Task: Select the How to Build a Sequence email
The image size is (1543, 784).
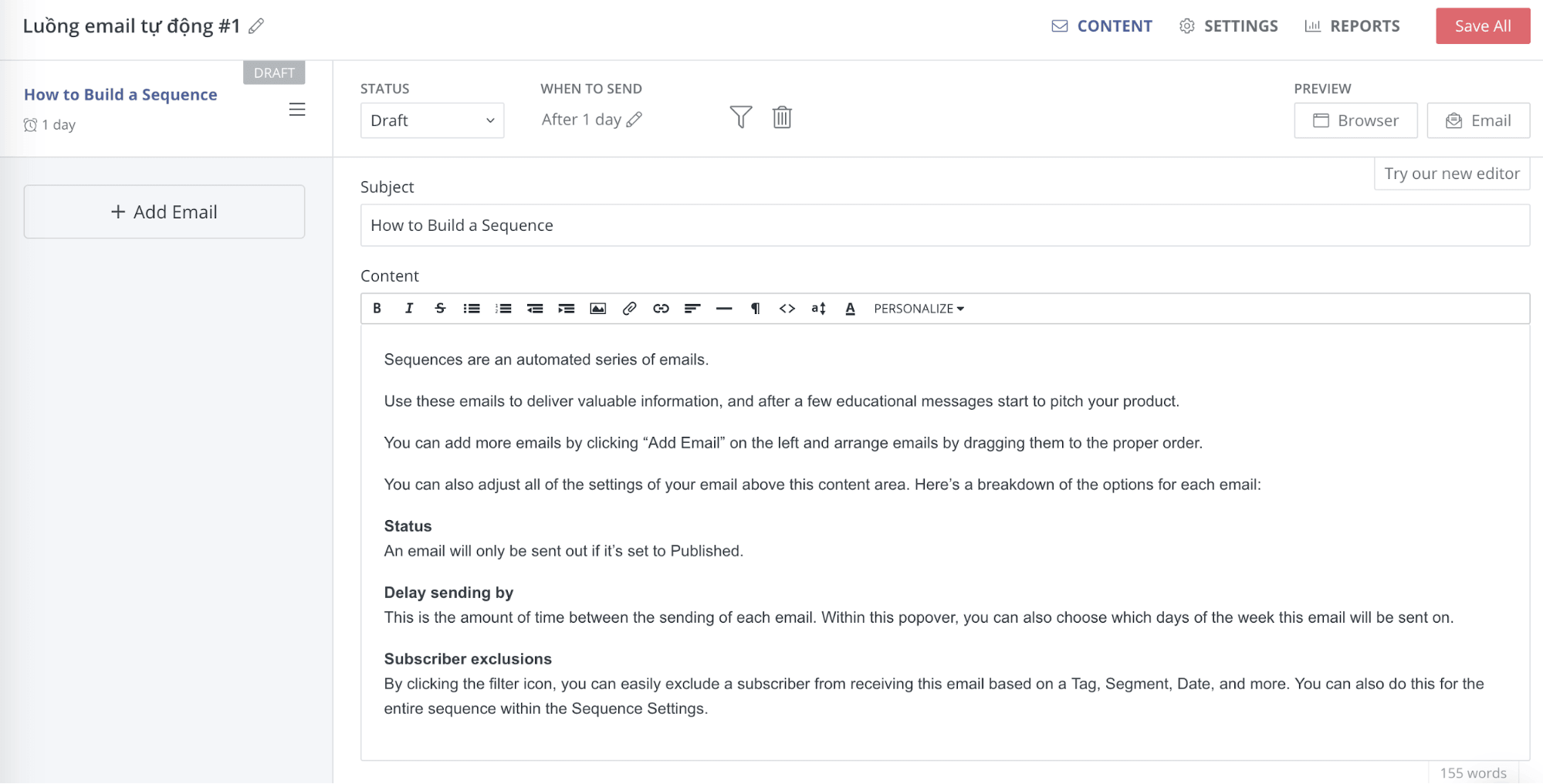Action: 120,94
